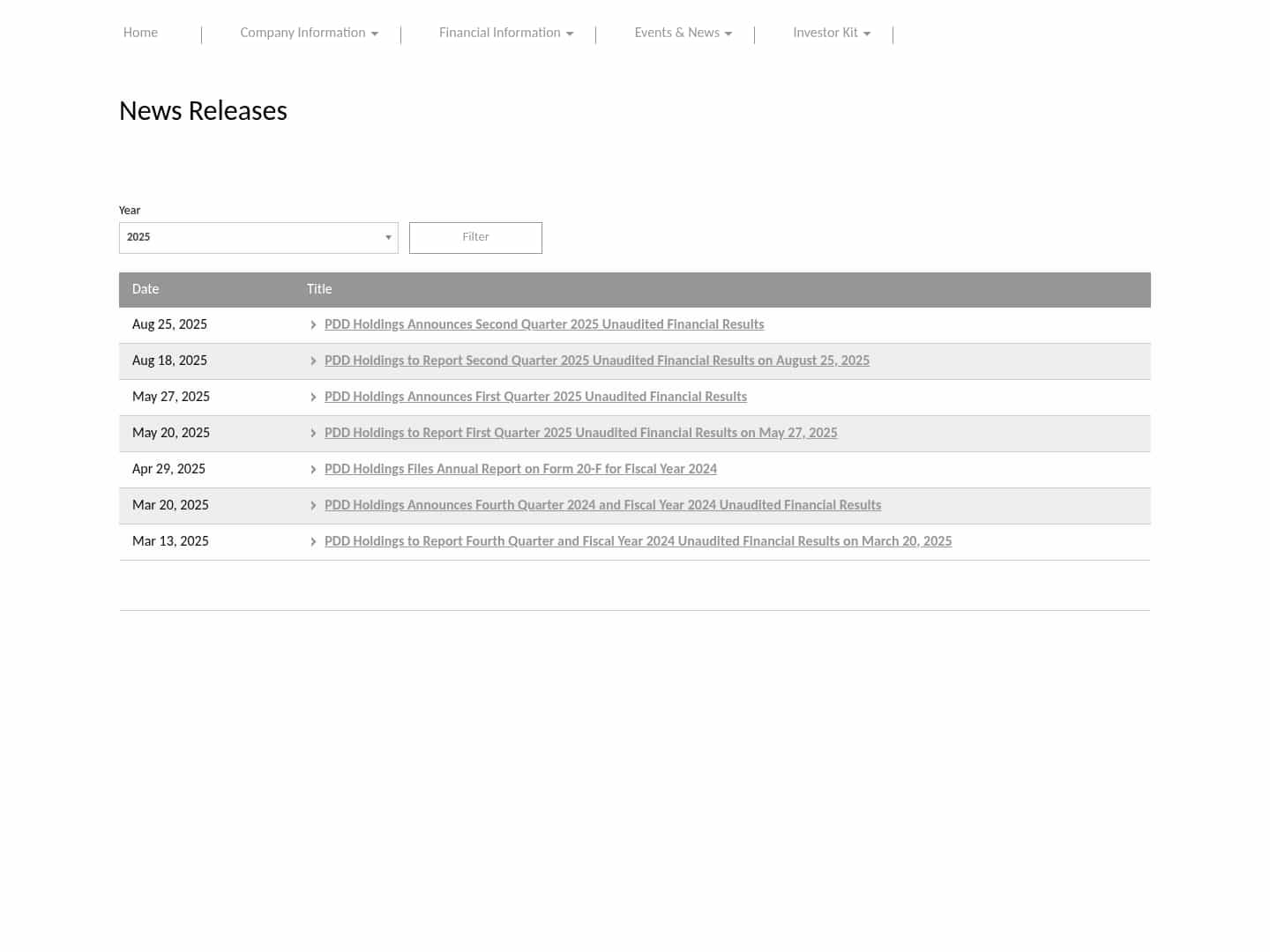Open notice to report Fourth Quarter results on March 20
This screenshot has width=1270, height=952.
tap(639, 541)
